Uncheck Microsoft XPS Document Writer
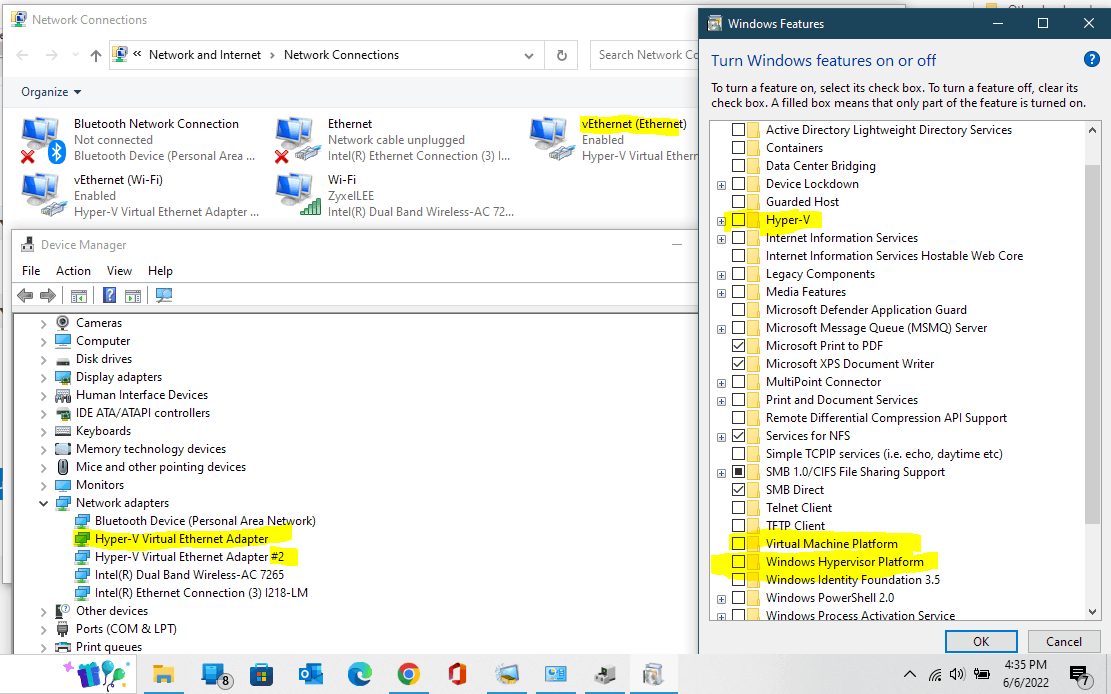This screenshot has width=1111, height=694. (x=738, y=364)
